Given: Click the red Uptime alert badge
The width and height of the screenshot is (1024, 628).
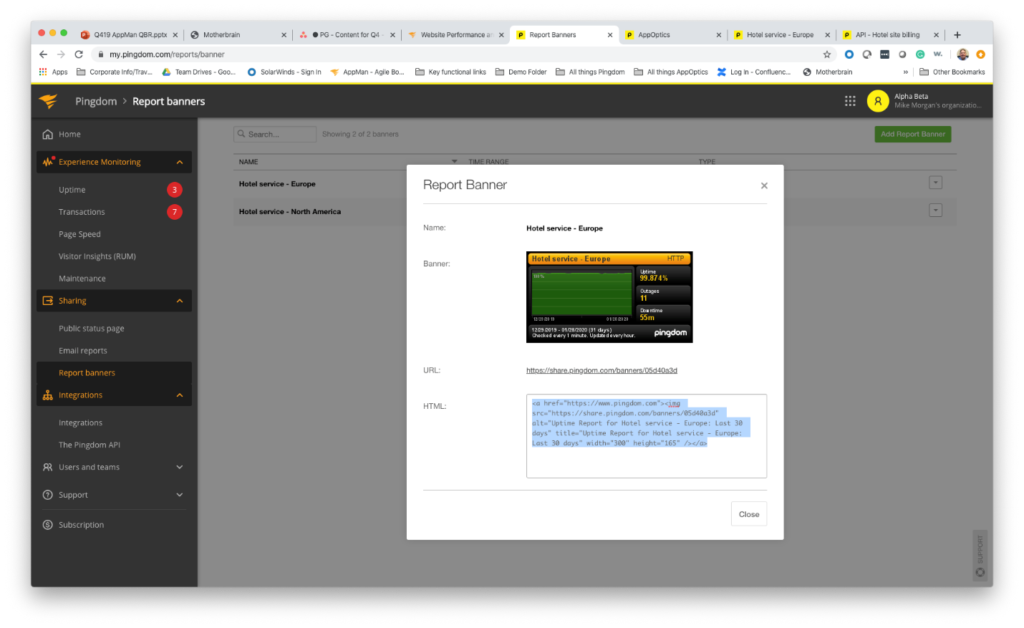Looking at the screenshot, I should pyautogui.click(x=174, y=190).
